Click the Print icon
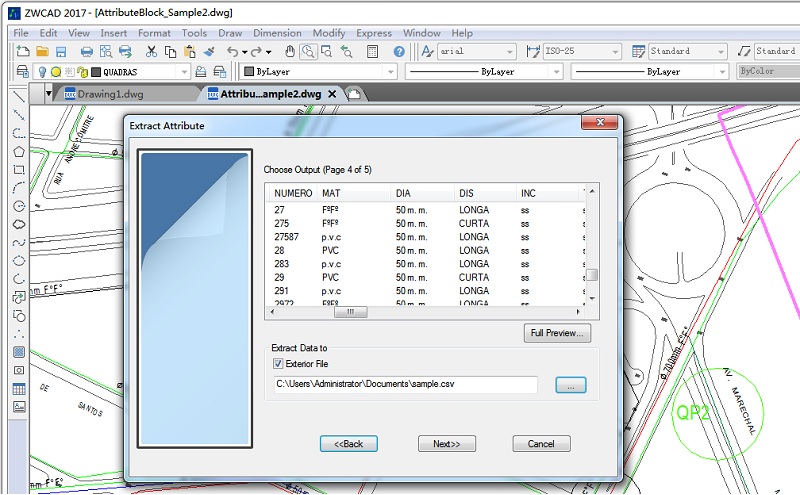 (87, 51)
